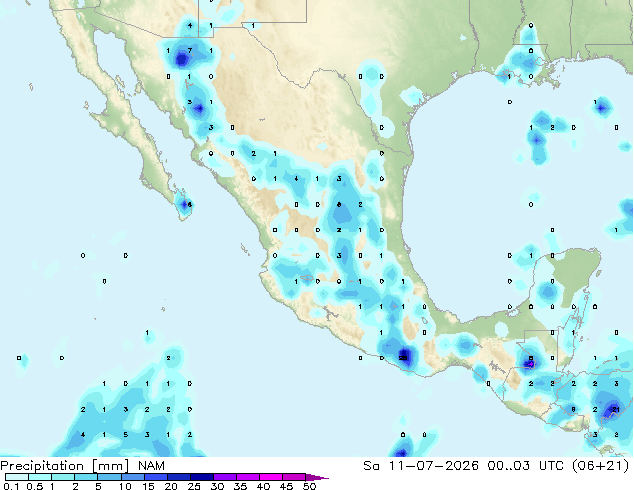The width and height of the screenshot is (634, 490).
Task: Click legend tick label '35'
Action: (240, 486)
